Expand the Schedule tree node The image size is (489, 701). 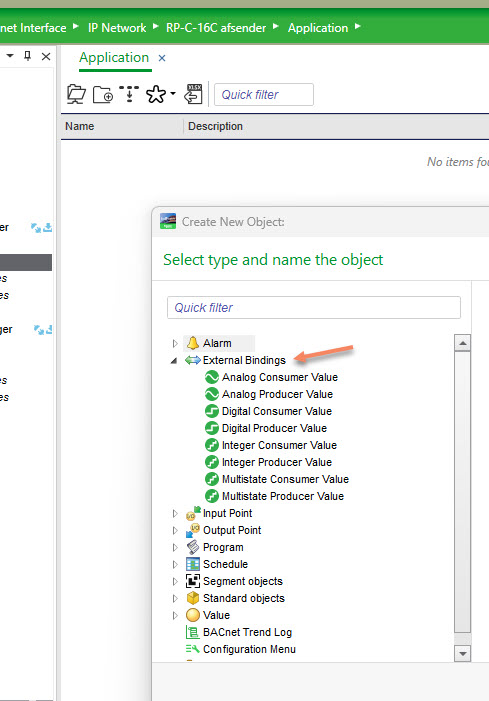click(x=175, y=564)
